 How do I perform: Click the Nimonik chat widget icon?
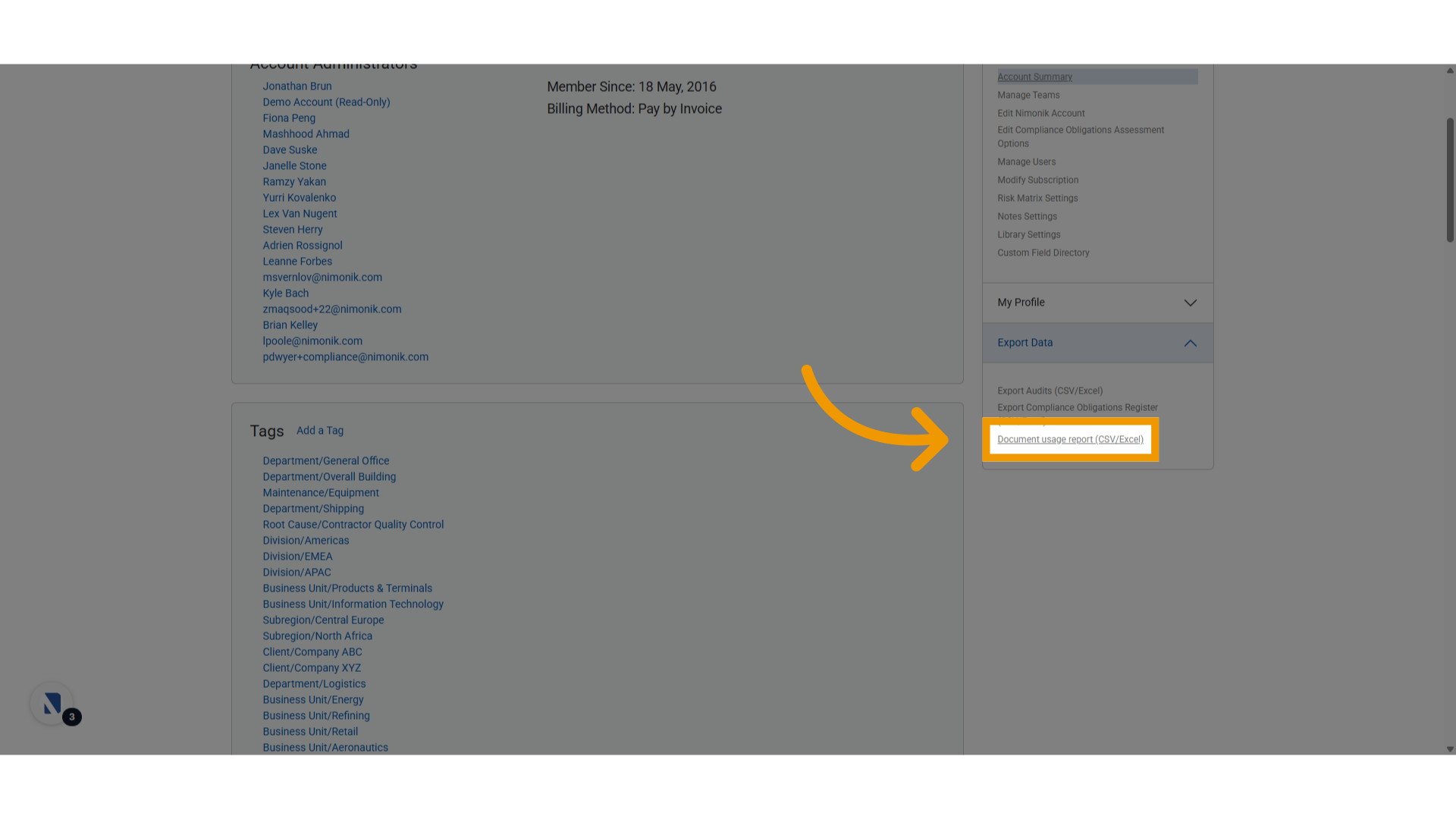(x=52, y=704)
